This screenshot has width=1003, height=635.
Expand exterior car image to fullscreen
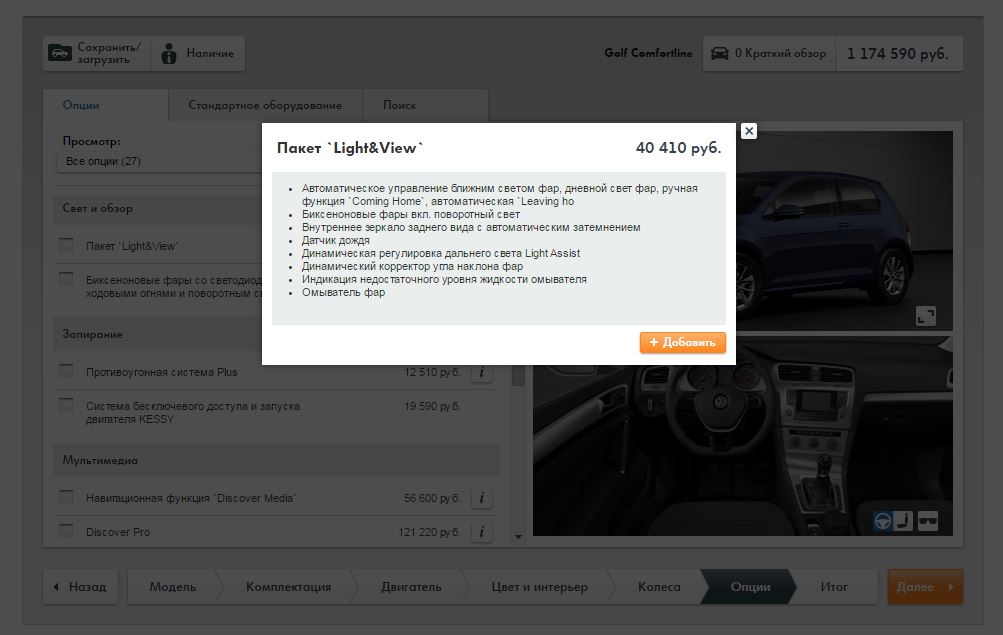point(926,316)
